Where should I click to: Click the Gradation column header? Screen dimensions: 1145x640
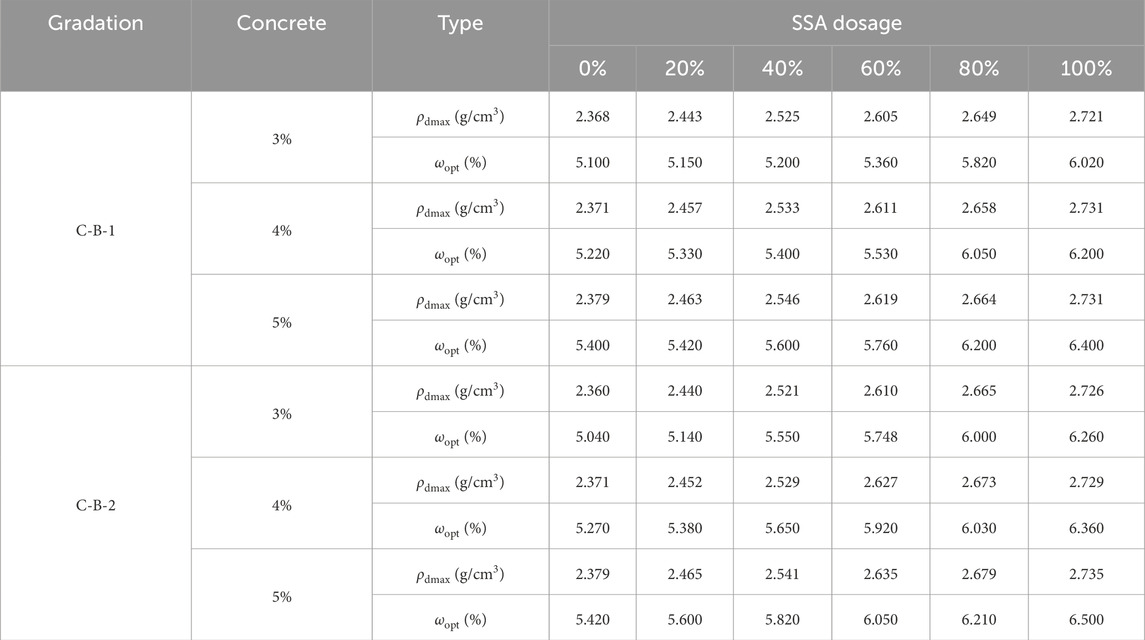point(95,23)
